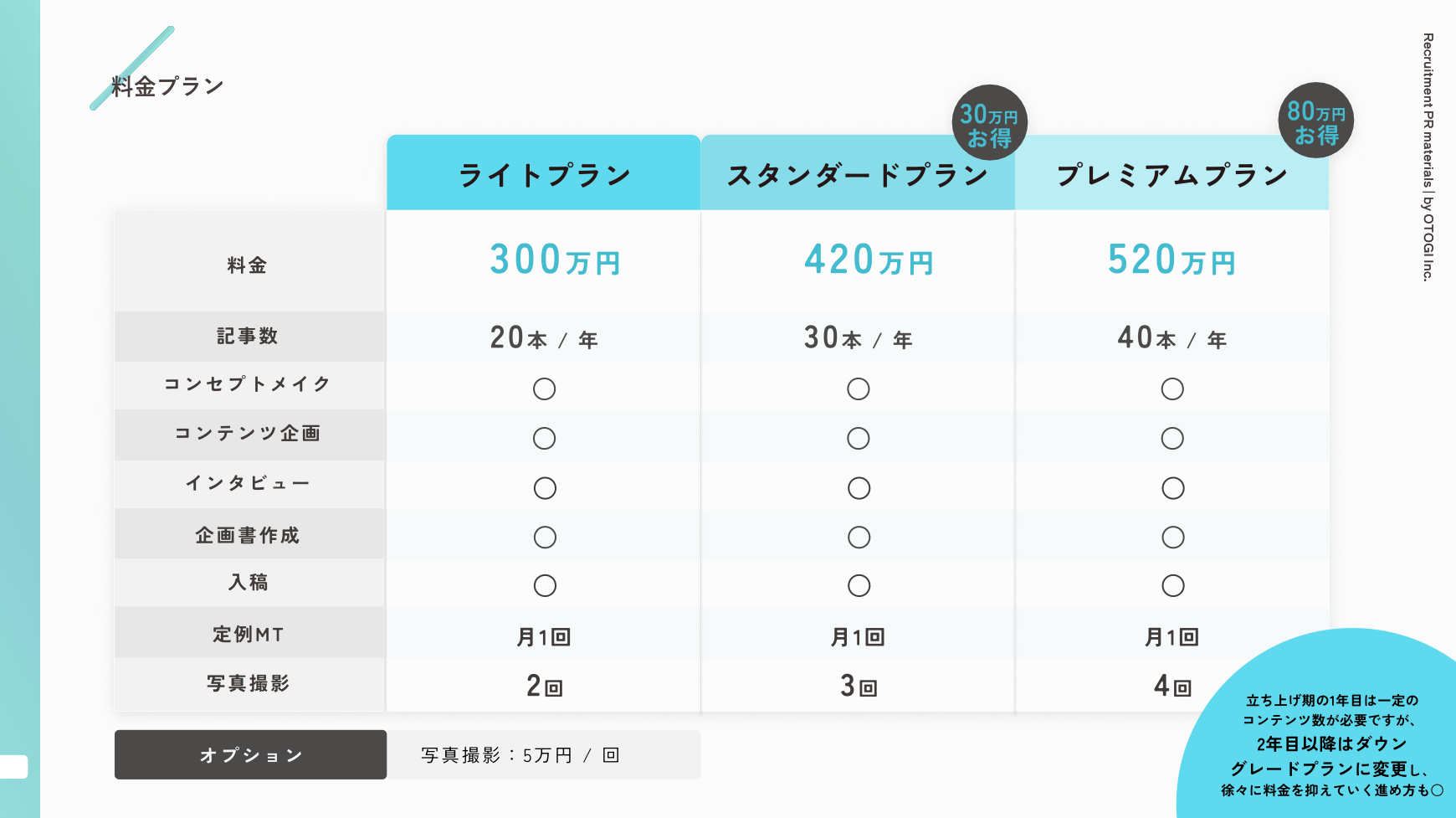Click the 料金プラン page title
Viewport: 1456px width, 818px height.
point(167,86)
